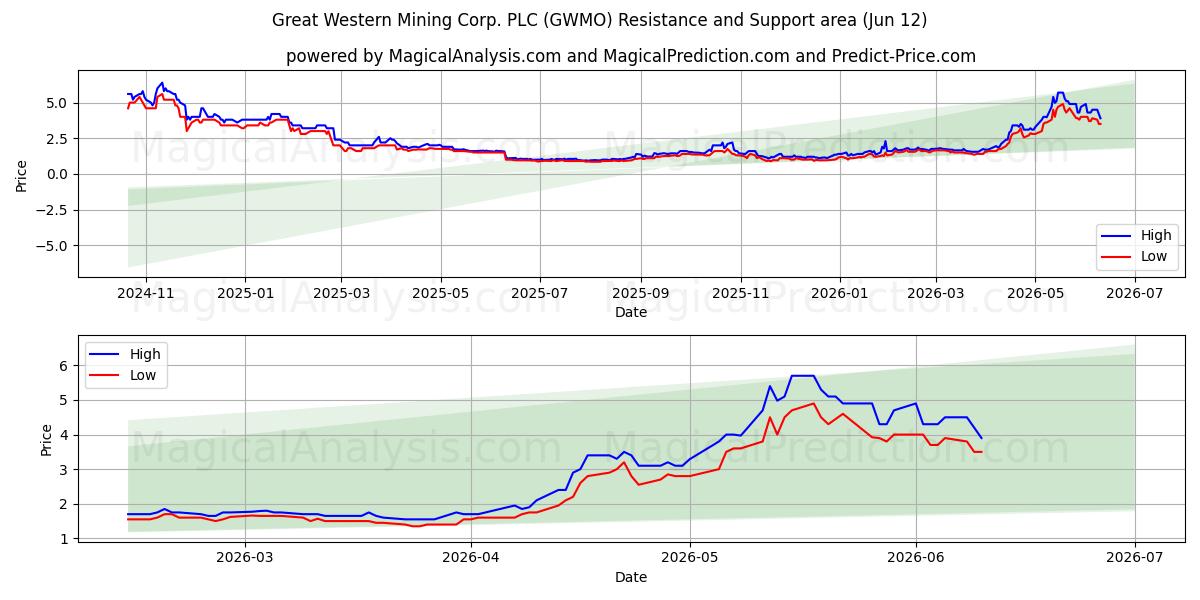Click the '2025-07' tick label on top chart

[x=540, y=293]
